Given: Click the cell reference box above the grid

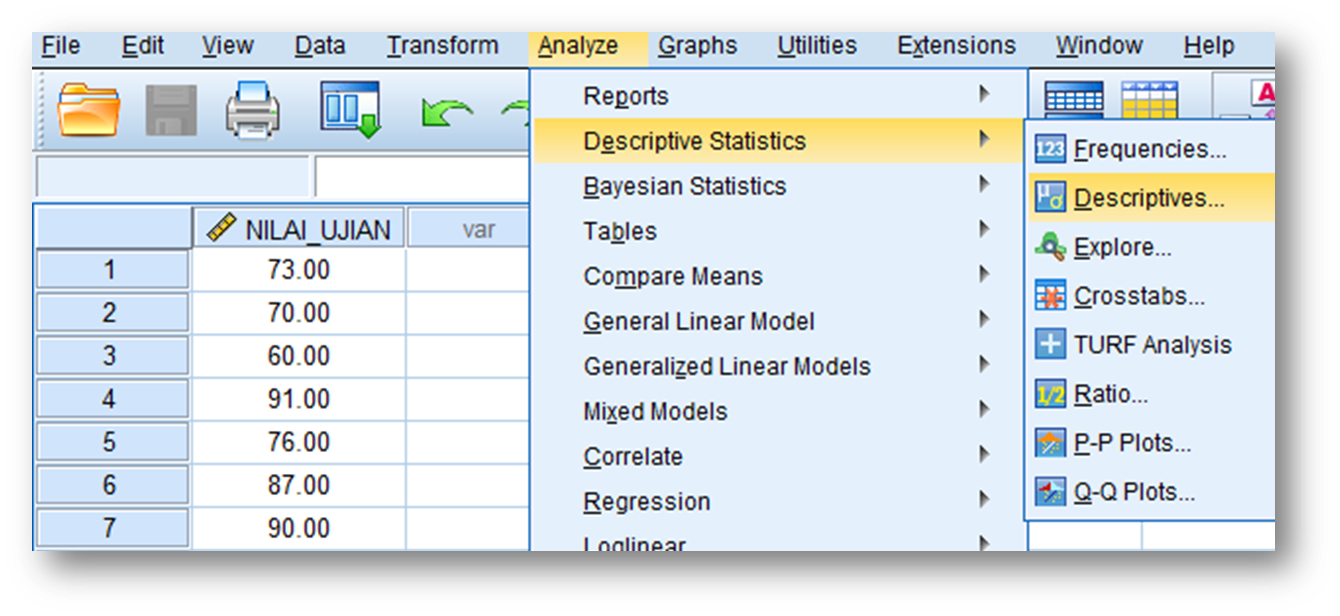Looking at the screenshot, I should pyautogui.click(x=173, y=177).
